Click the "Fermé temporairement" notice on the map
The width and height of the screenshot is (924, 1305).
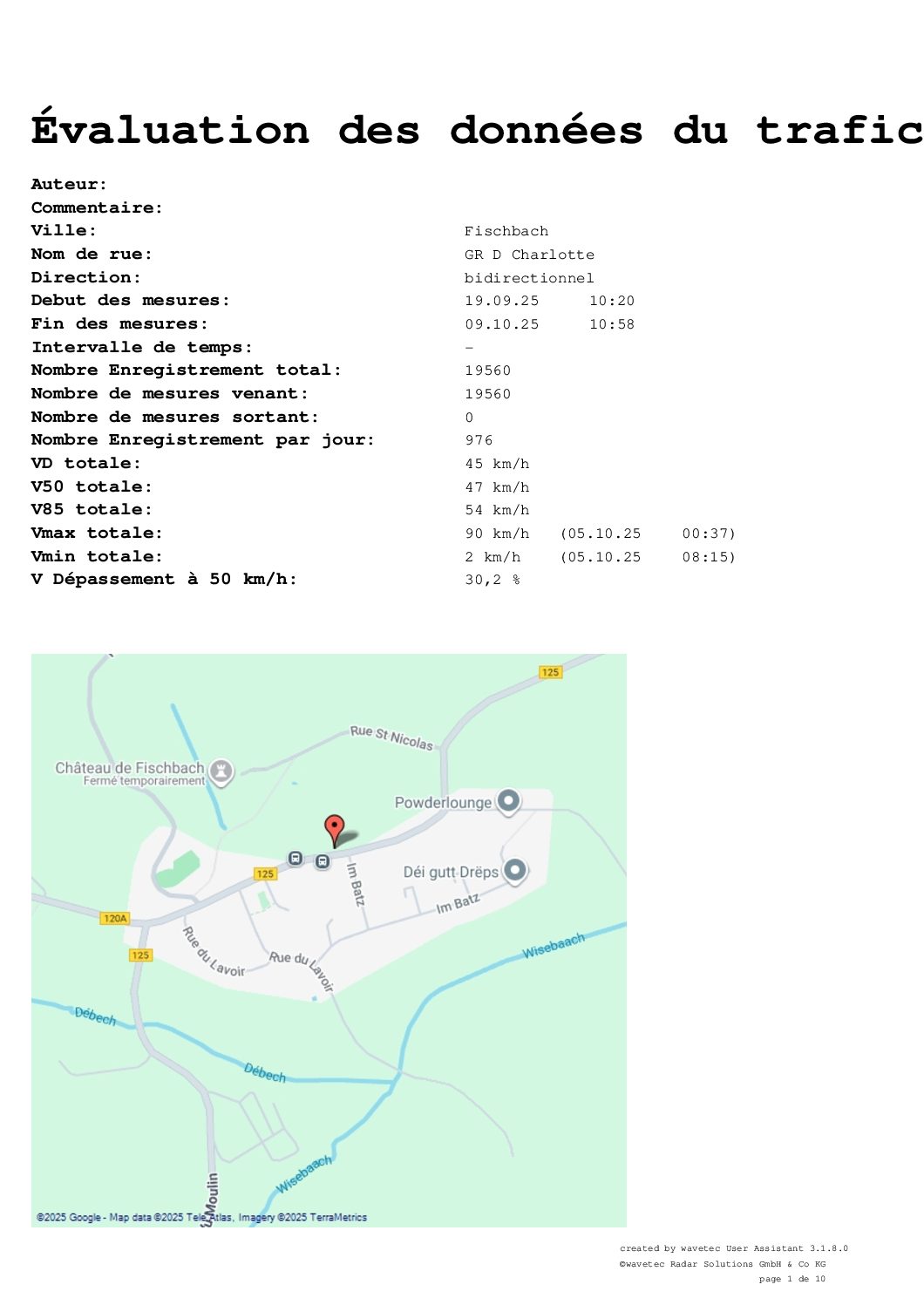coord(144,781)
